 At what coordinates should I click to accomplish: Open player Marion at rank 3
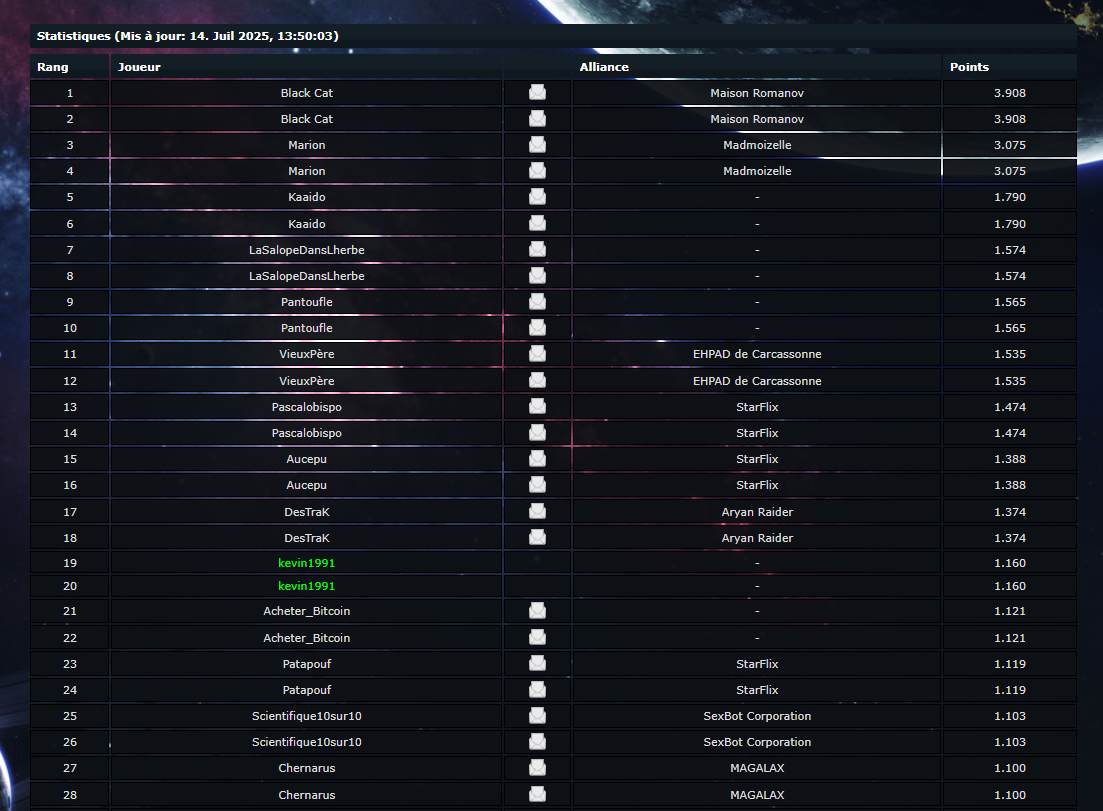tap(307, 145)
